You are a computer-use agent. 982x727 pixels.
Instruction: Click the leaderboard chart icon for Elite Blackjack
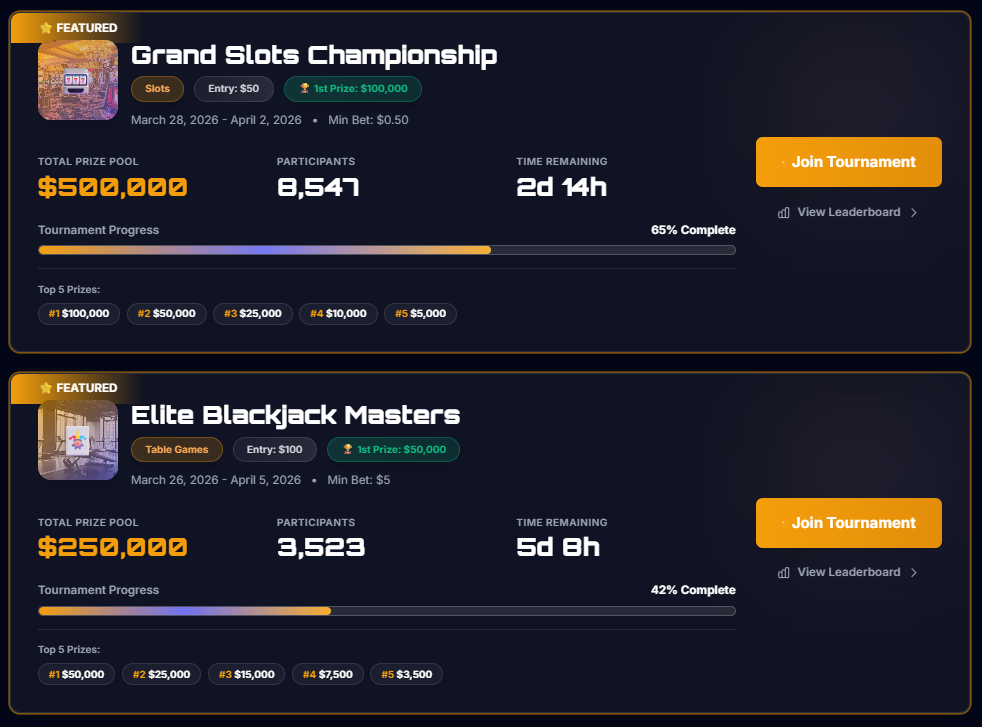click(x=783, y=573)
